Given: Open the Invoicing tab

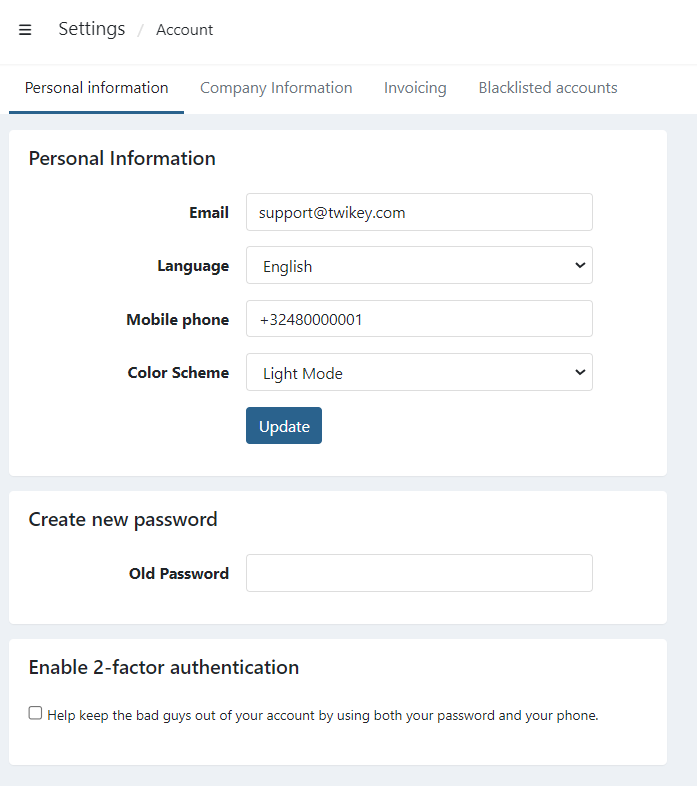Looking at the screenshot, I should pyautogui.click(x=415, y=88).
